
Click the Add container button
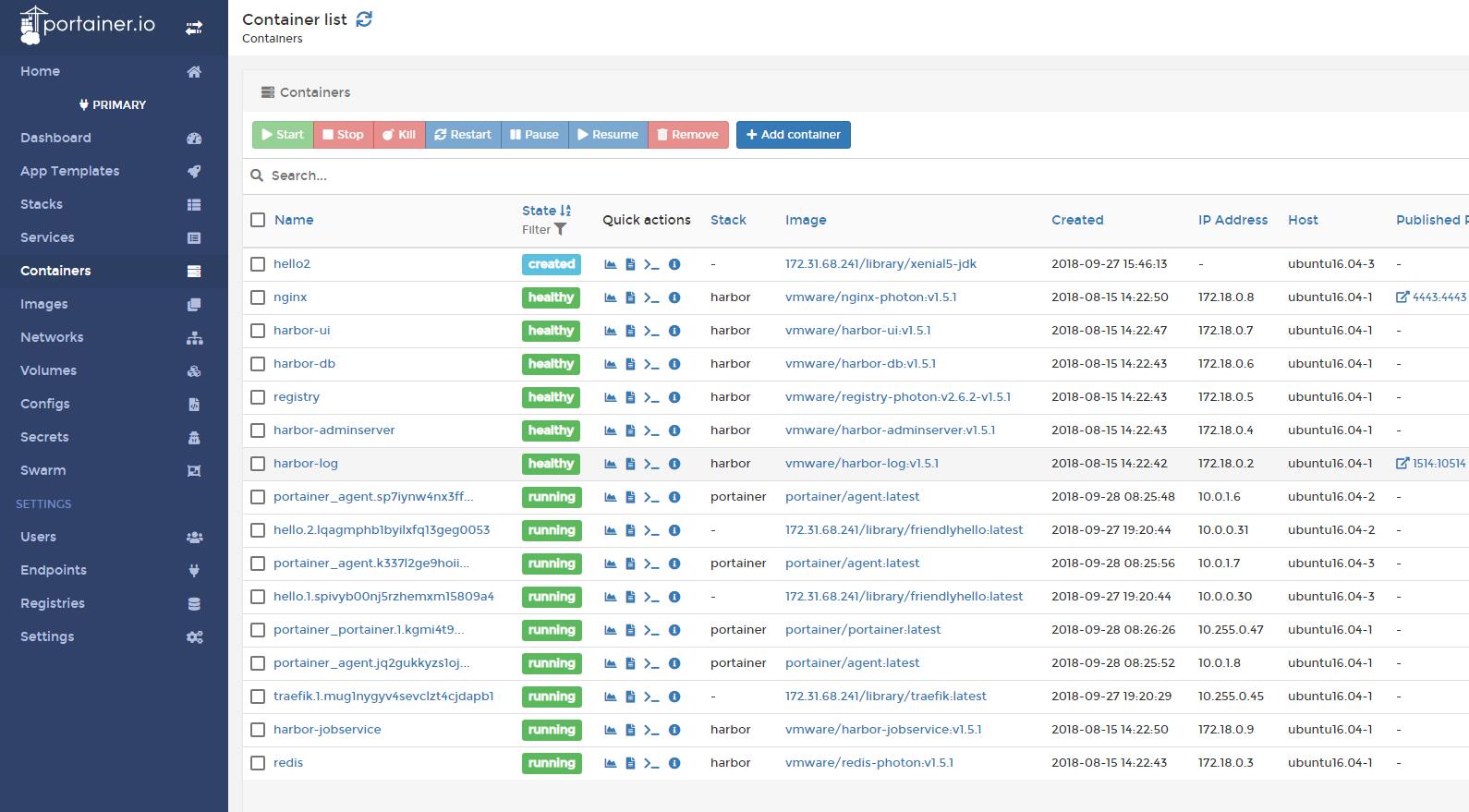794,135
